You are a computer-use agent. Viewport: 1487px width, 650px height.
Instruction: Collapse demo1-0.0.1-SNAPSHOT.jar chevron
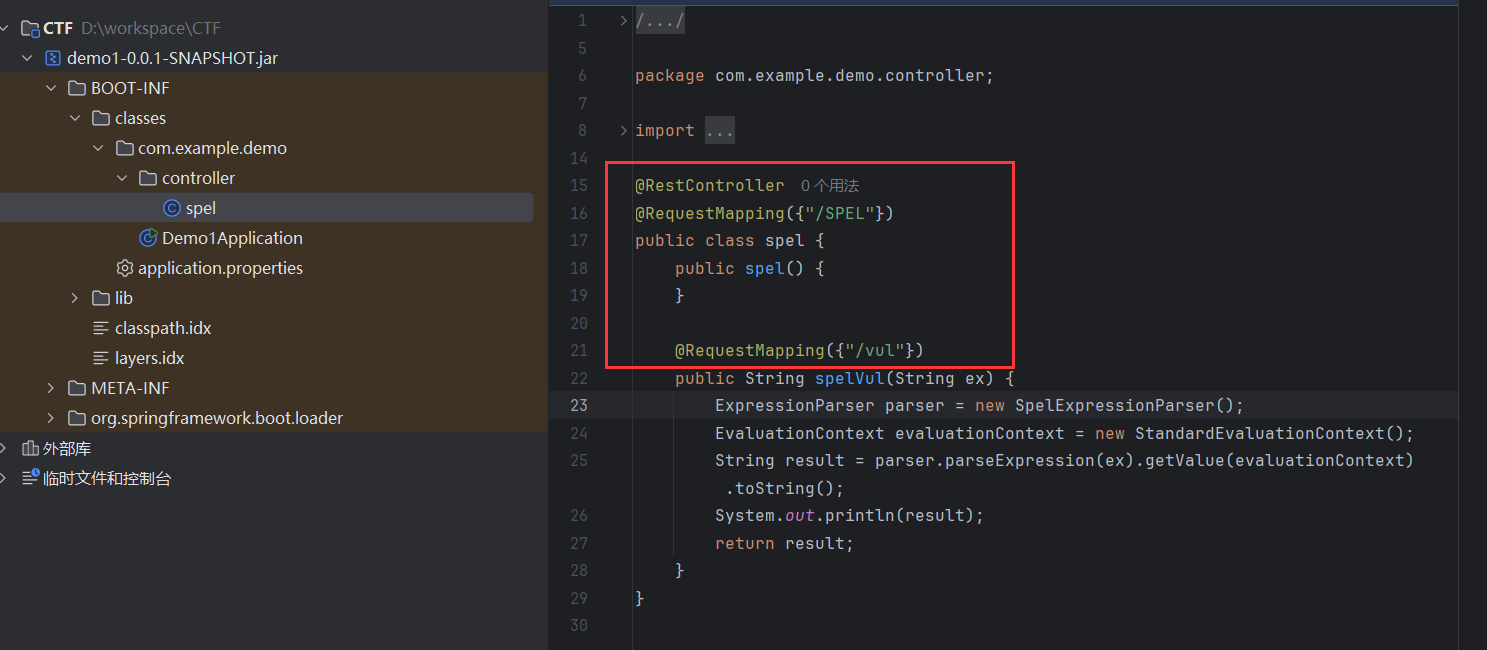[27, 58]
